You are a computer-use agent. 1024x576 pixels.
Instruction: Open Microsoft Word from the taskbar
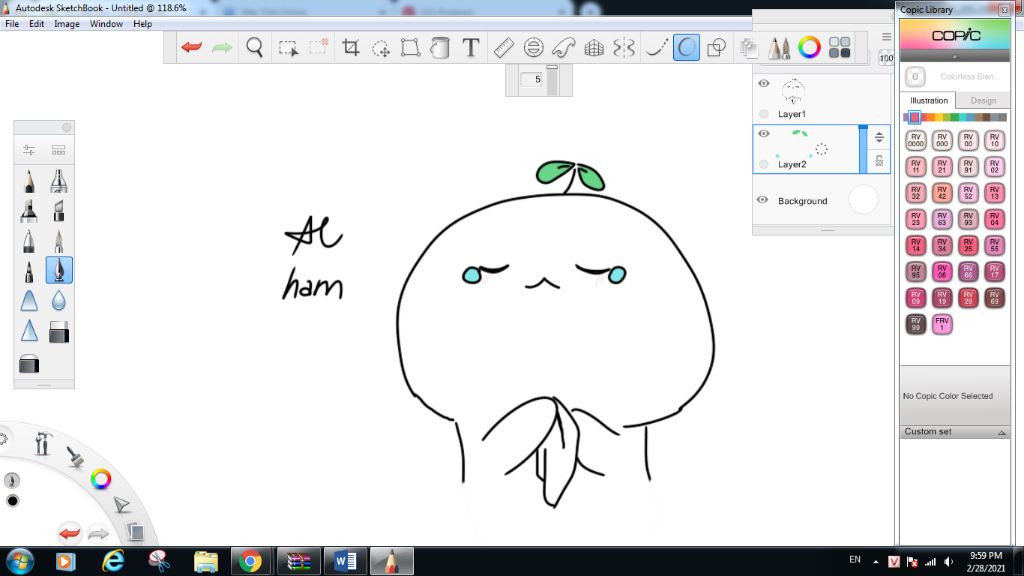click(345, 561)
